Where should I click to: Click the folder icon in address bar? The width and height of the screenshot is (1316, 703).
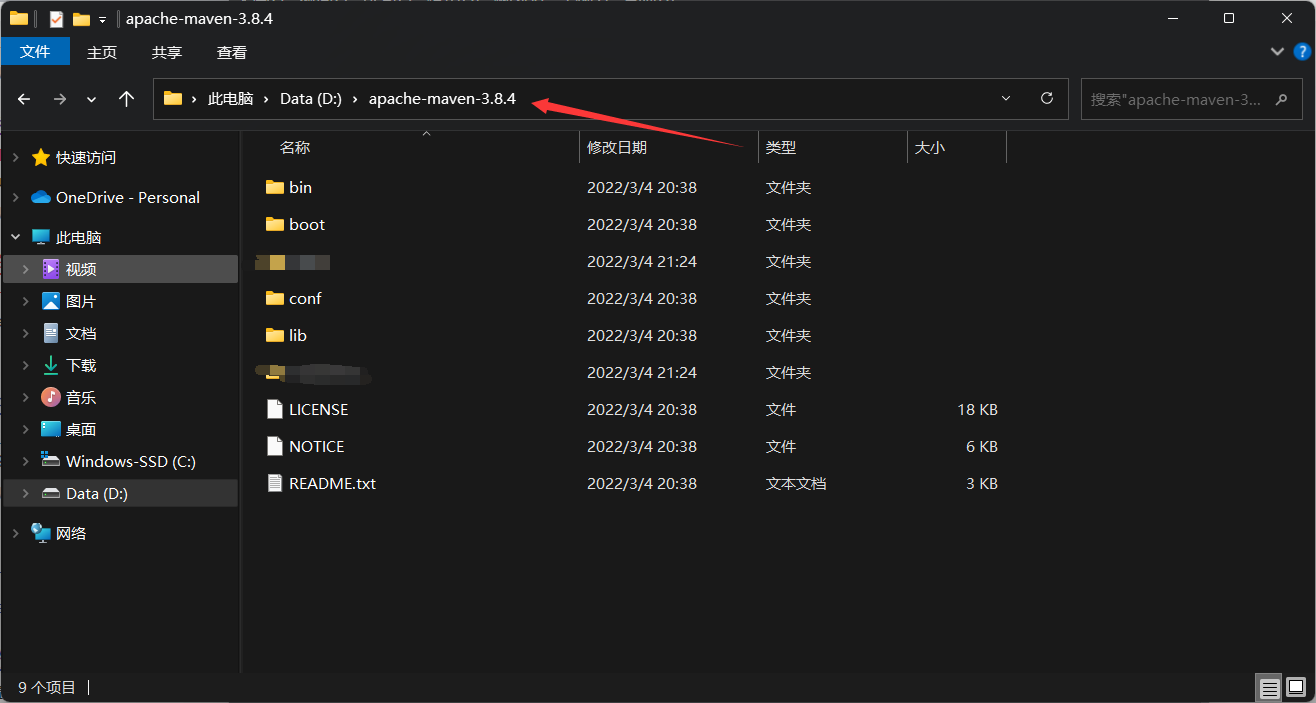coord(173,99)
